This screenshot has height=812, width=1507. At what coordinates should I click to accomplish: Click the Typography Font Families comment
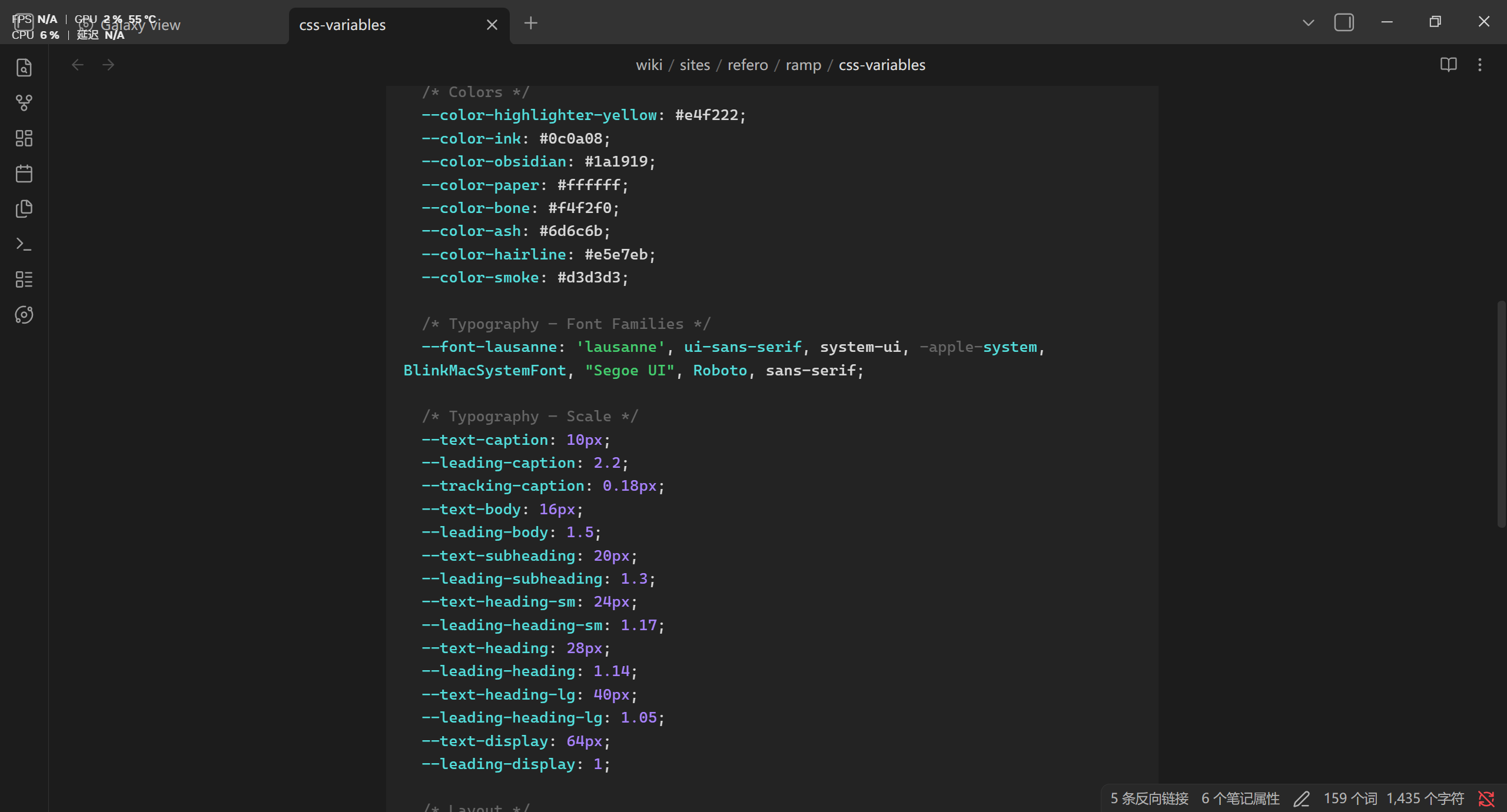click(566, 324)
